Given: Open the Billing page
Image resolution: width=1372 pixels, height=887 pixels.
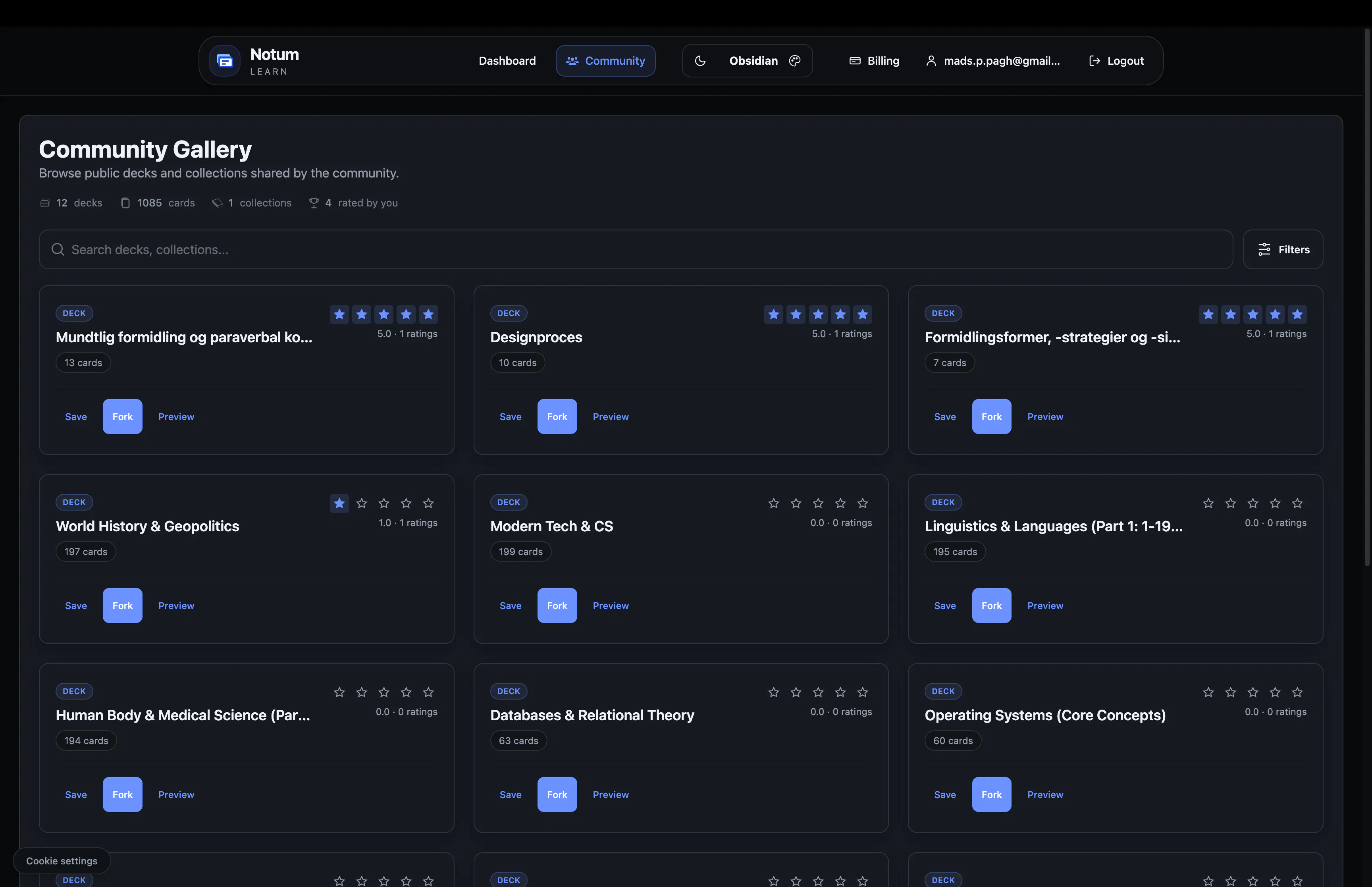Looking at the screenshot, I should [x=874, y=60].
